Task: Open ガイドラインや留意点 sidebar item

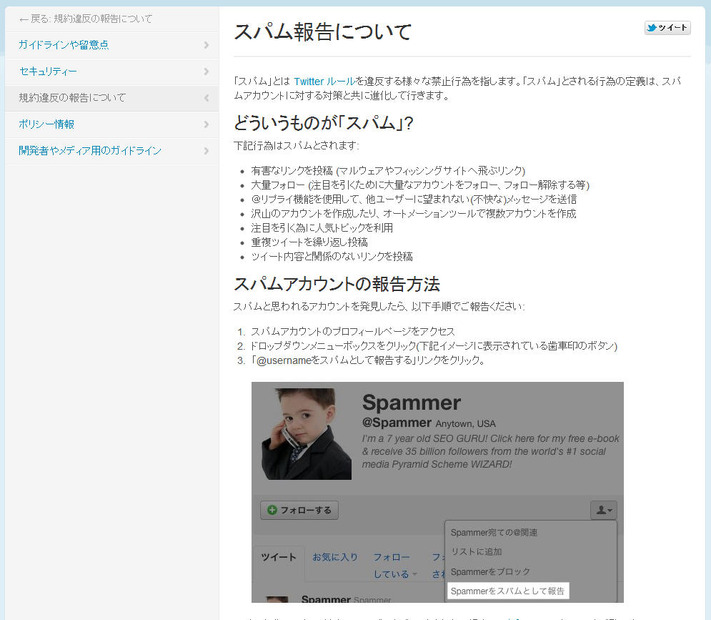Action: pos(112,45)
